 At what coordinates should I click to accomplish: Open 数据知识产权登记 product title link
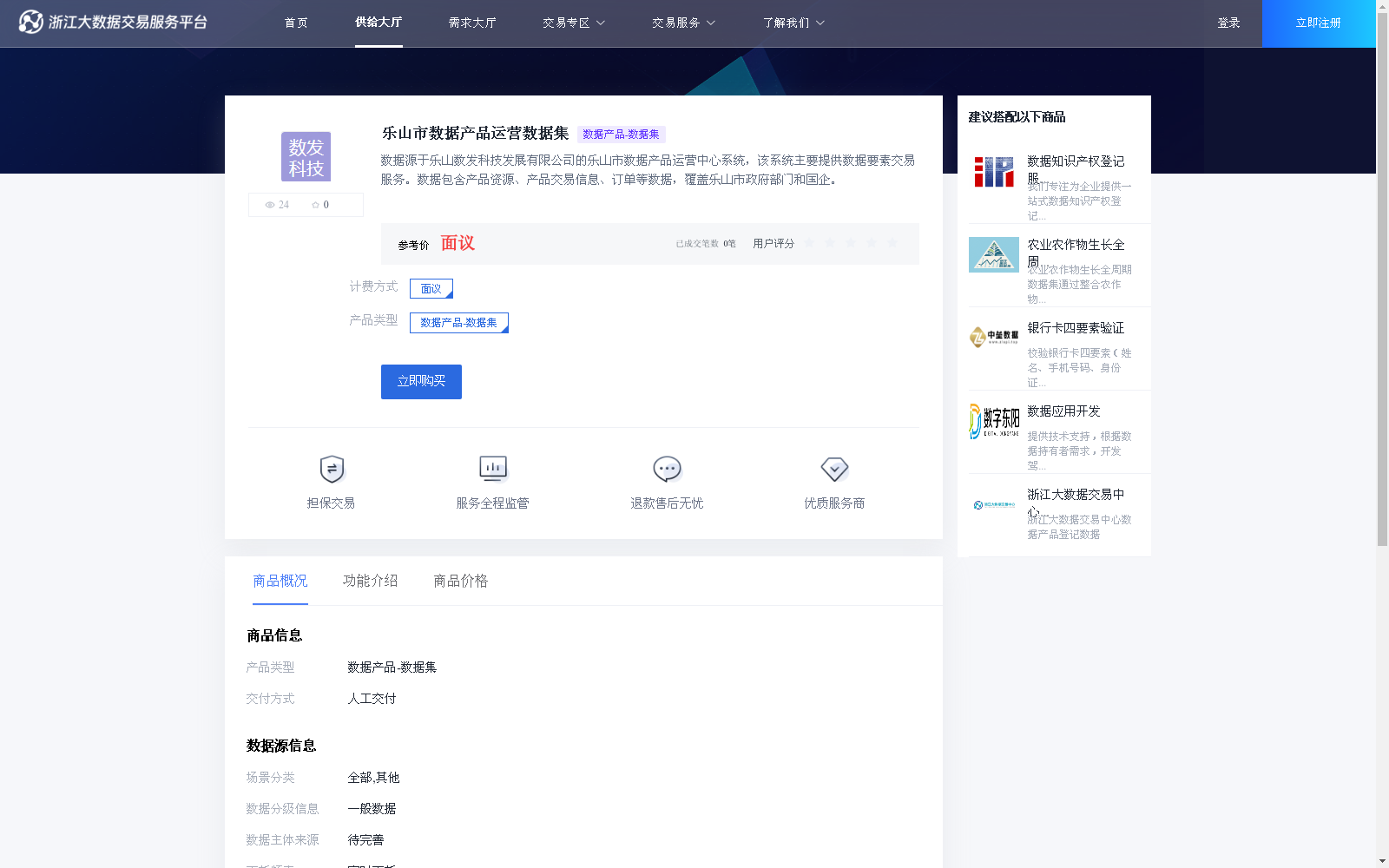[1076, 168]
